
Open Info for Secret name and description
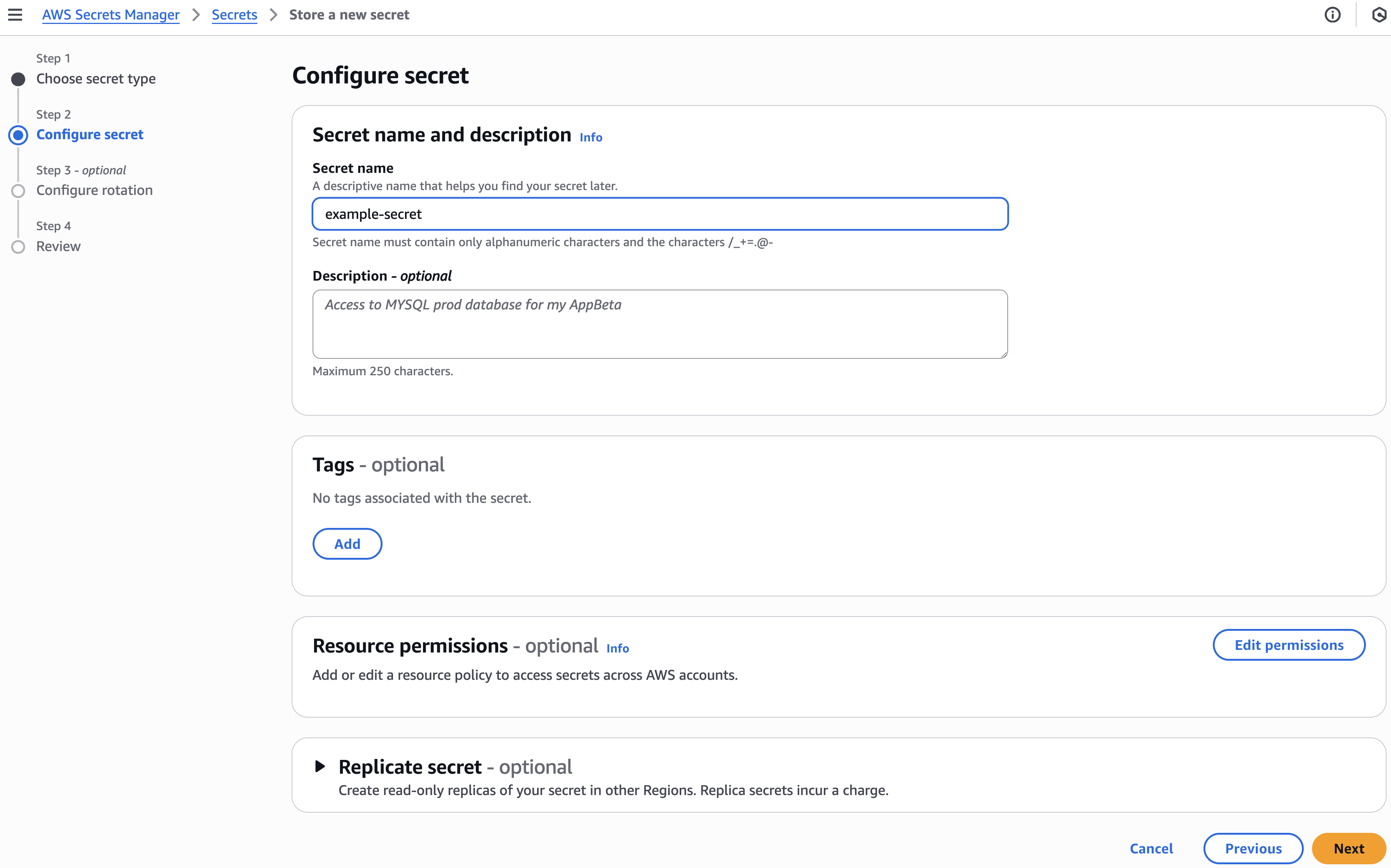point(590,137)
